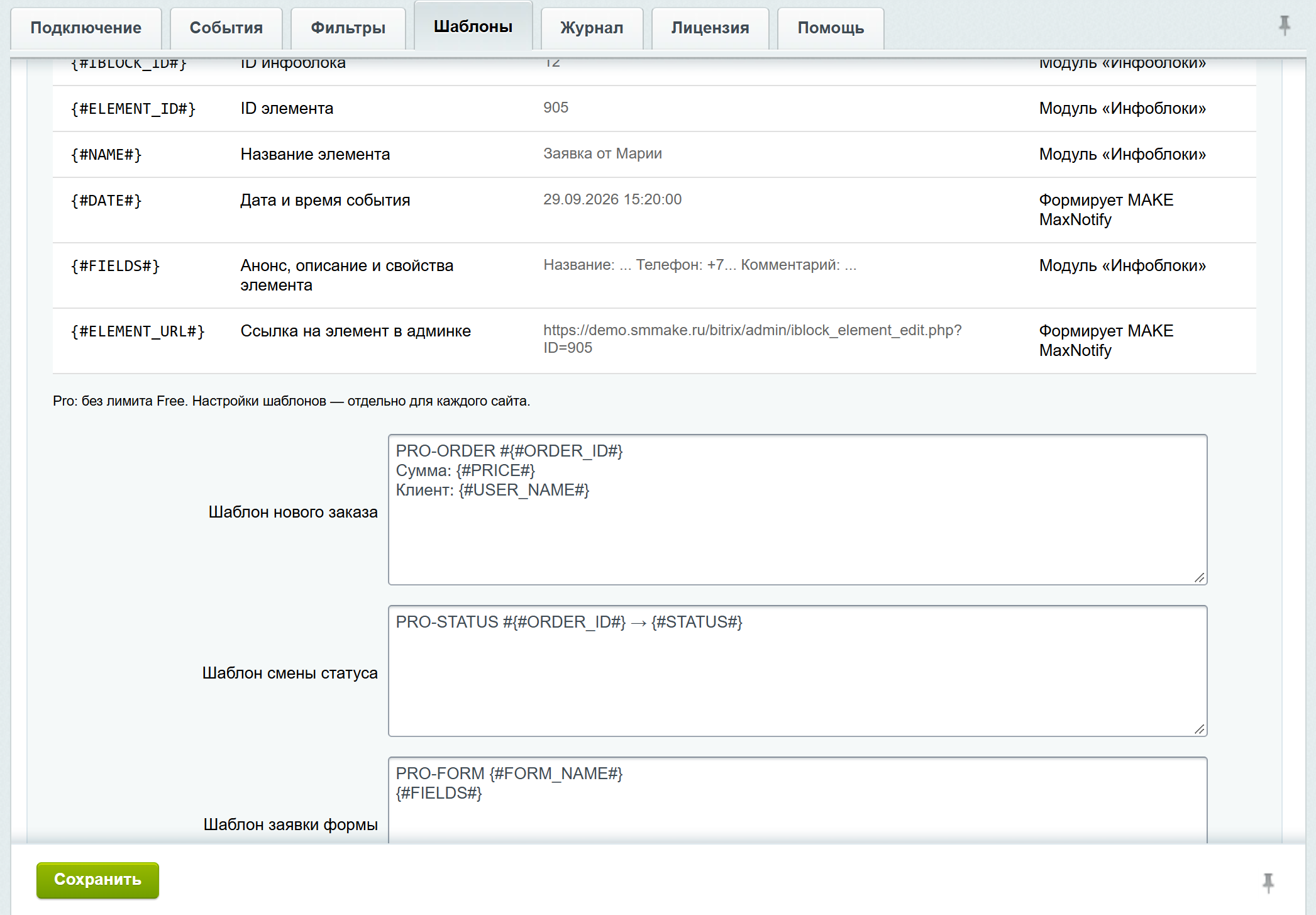1316x915 pixels.
Task: Click the 'Шаблон заявки формы' label
Action: 290,824
